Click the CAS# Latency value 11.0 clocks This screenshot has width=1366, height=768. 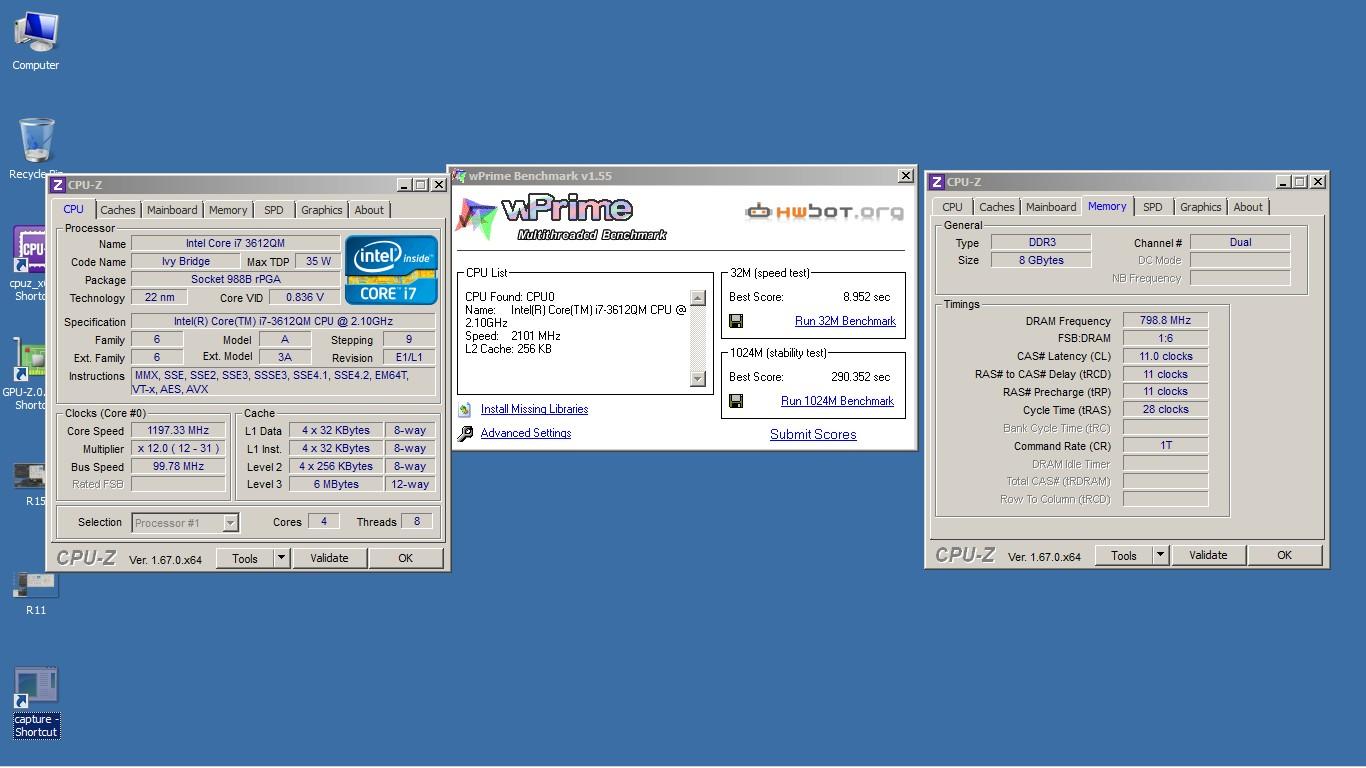pyautogui.click(x=1165, y=356)
